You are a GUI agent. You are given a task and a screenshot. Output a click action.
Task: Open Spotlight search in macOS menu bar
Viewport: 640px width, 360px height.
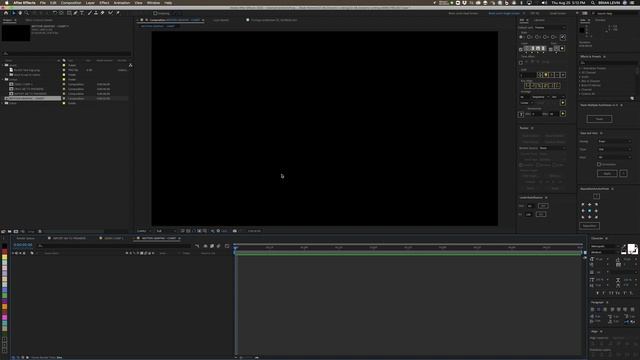(x=593, y=3)
